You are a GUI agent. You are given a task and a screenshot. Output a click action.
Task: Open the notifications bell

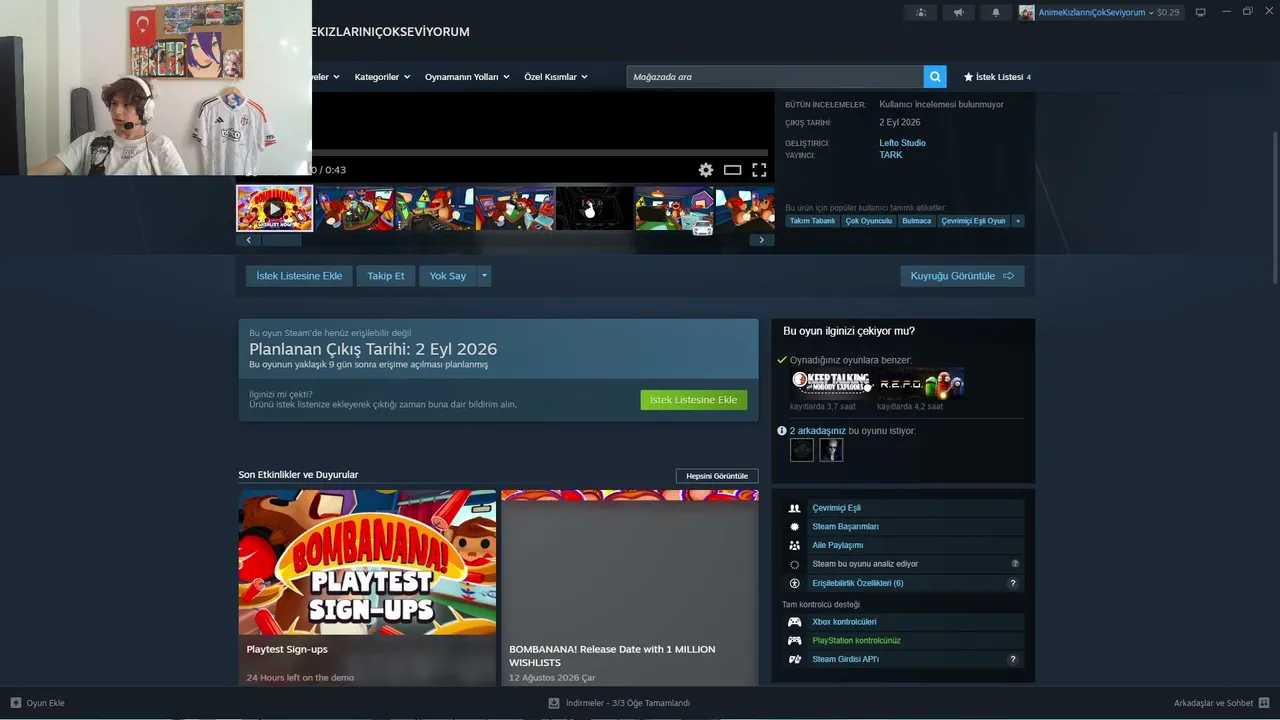point(995,13)
